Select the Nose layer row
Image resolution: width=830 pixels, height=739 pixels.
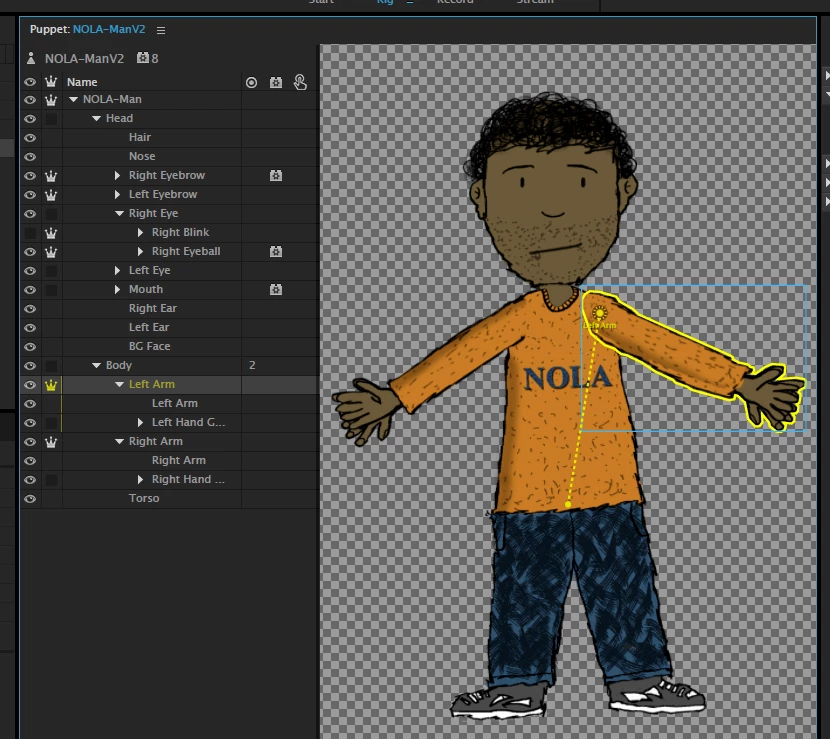[x=169, y=156]
